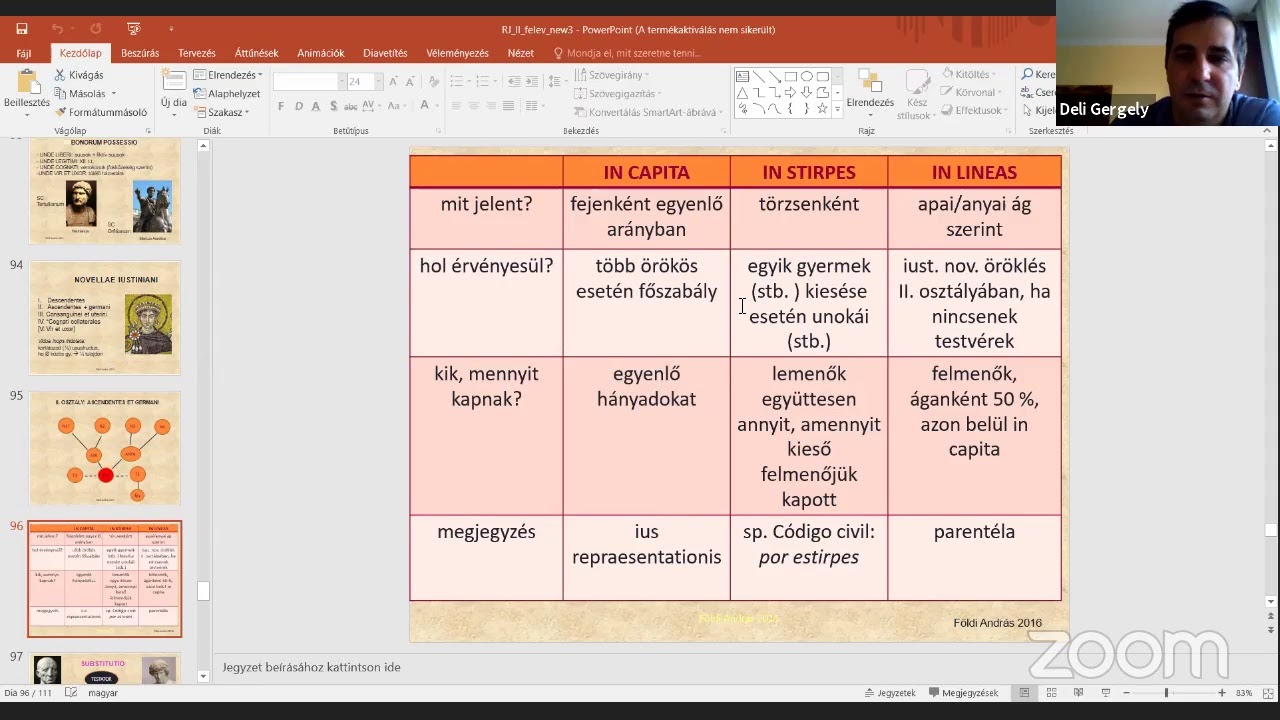Image resolution: width=1280 pixels, height=720 pixels.
Task: Switch to slide sorter view icon
Action: coord(1051,693)
